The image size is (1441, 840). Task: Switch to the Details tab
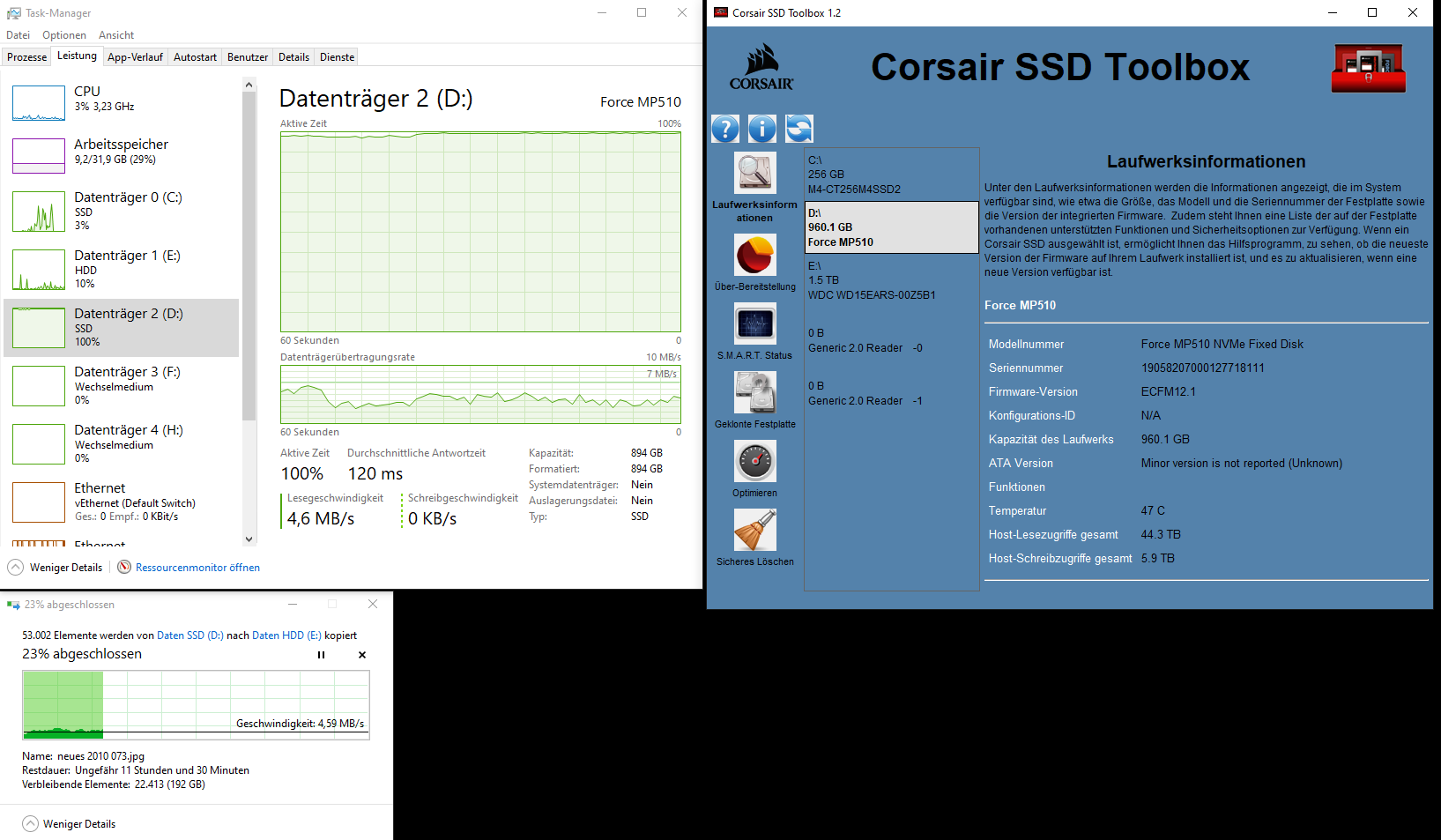pos(293,57)
